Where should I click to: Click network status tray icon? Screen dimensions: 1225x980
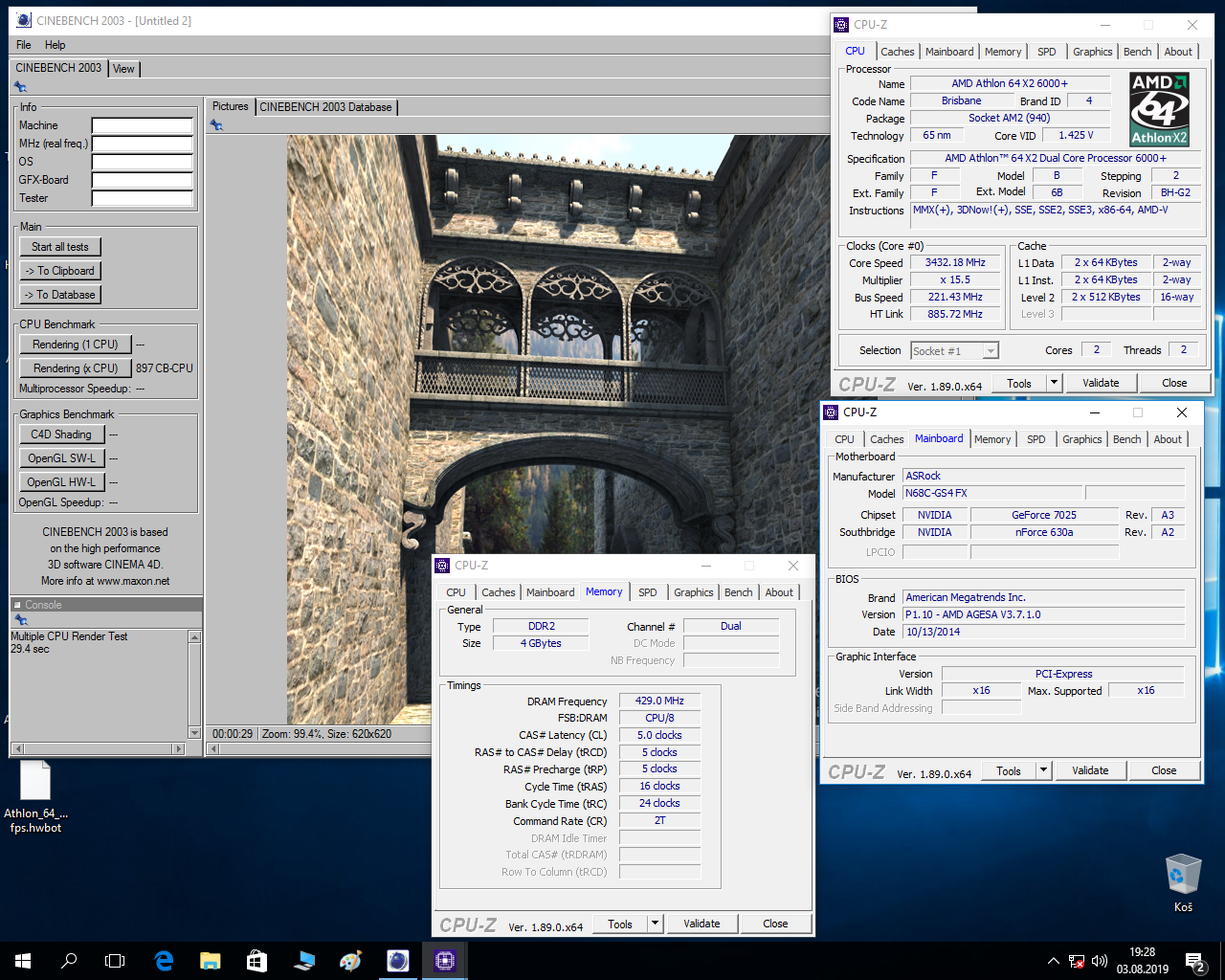tap(1077, 961)
